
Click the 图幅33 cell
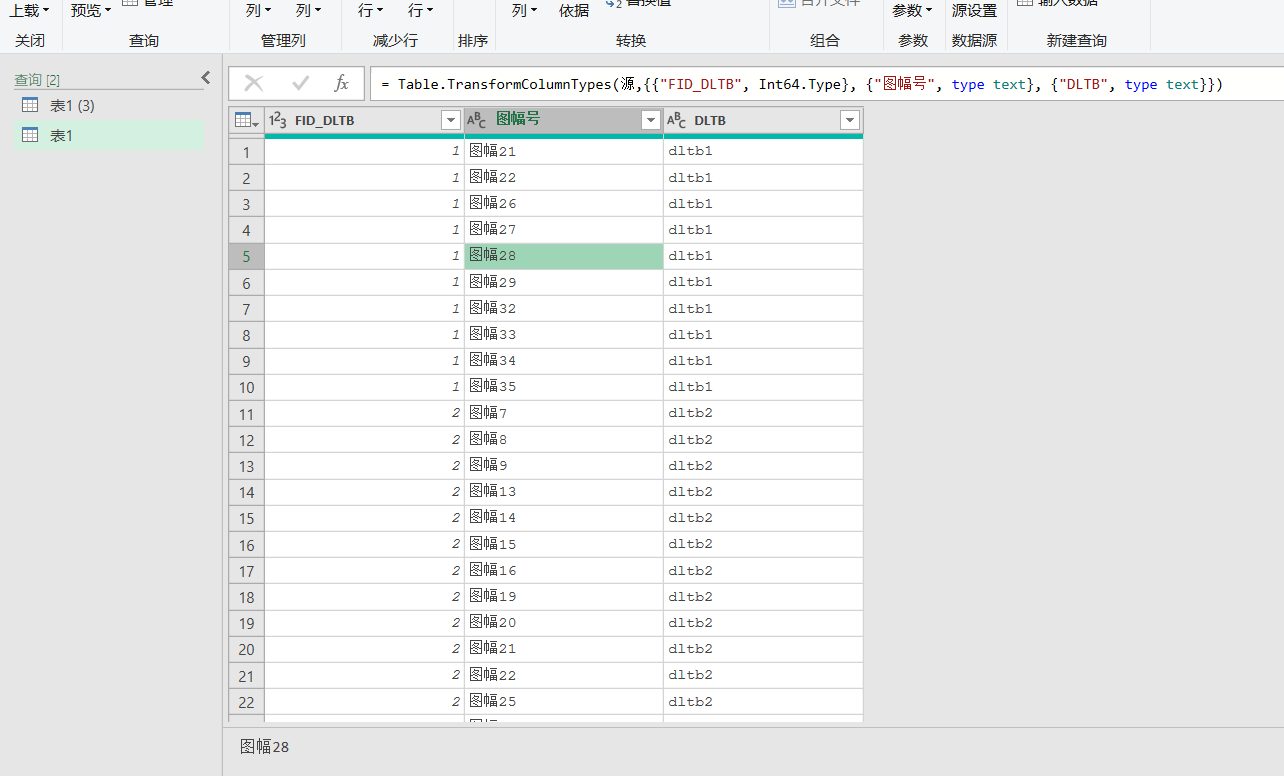pyautogui.click(x=564, y=335)
